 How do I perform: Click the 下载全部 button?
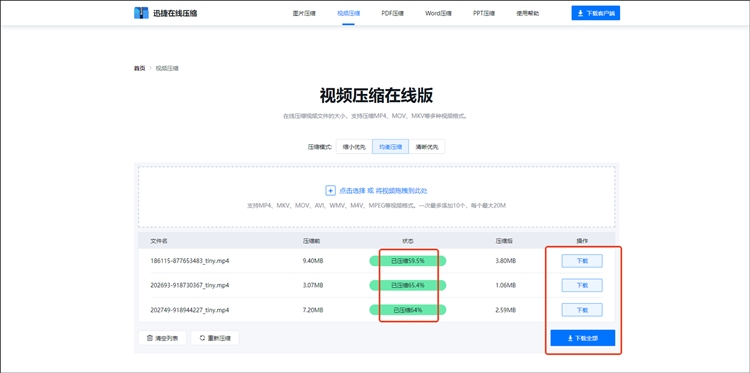(583, 338)
